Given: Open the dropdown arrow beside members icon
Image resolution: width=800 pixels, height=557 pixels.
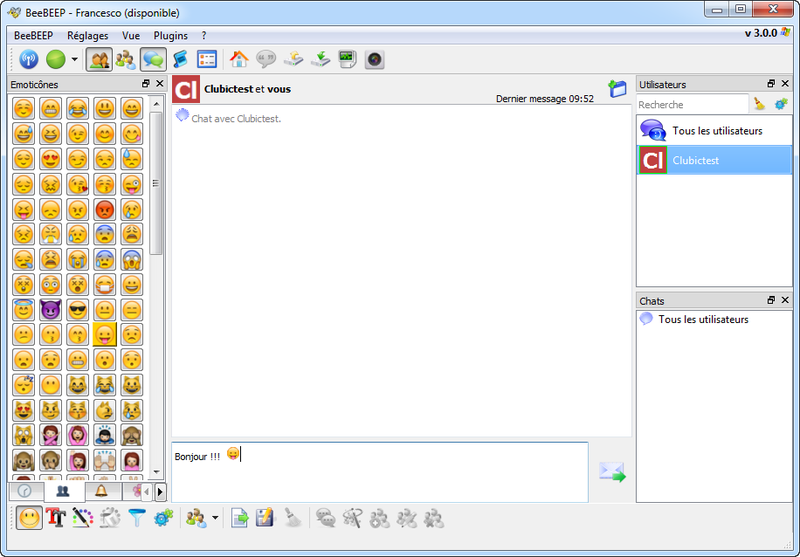Looking at the screenshot, I should tap(215, 518).
